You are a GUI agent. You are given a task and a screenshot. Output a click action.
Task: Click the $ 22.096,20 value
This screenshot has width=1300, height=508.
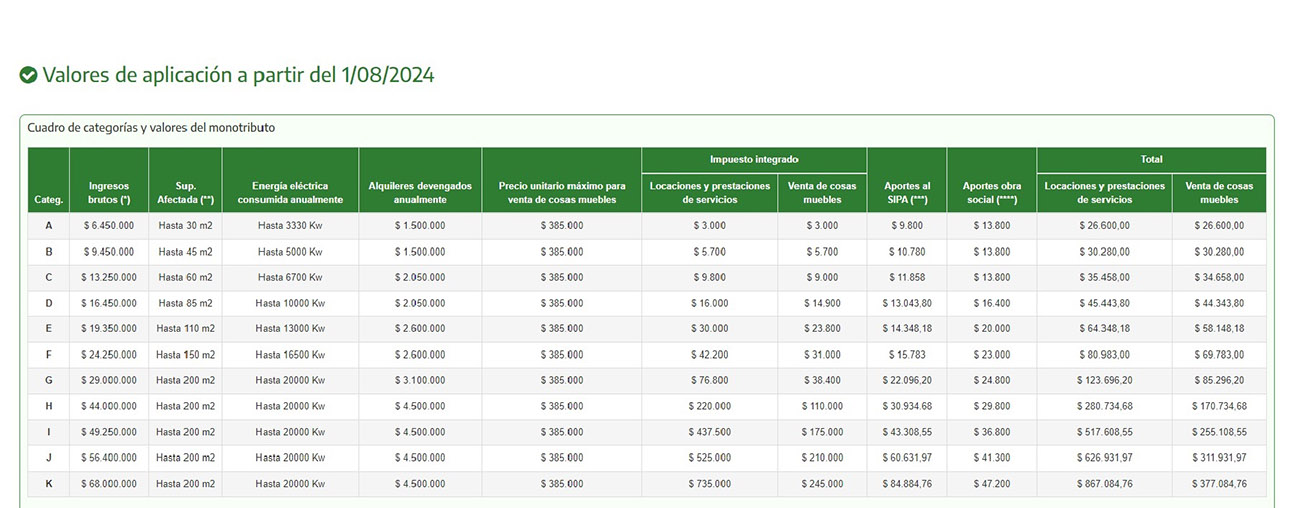click(x=907, y=381)
